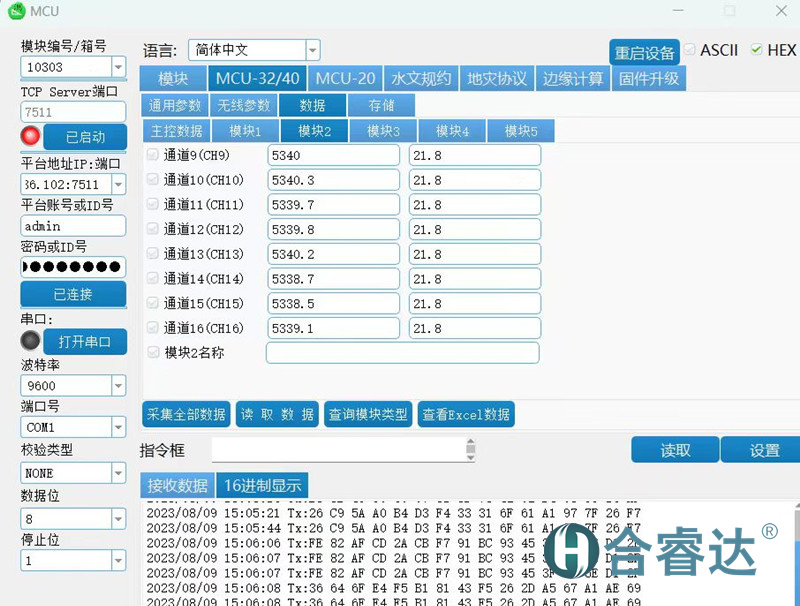Select the 地灾协议 protocol tab
Image resolution: width=800 pixels, height=606 pixels.
(x=496, y=77)
